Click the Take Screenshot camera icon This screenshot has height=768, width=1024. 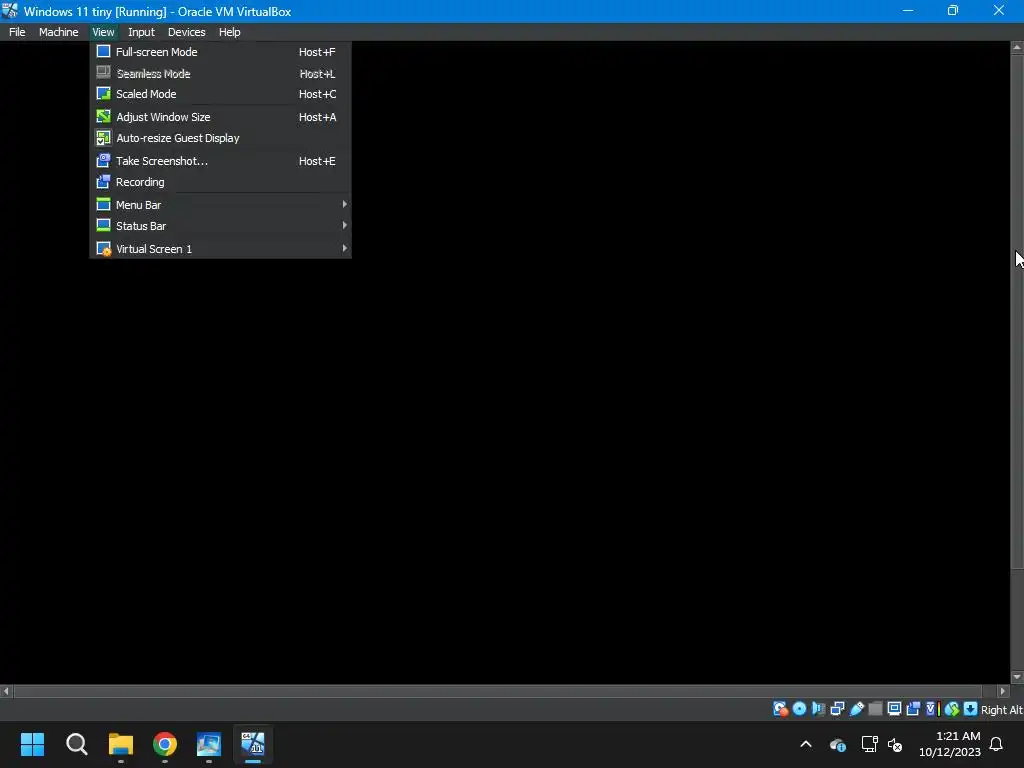point(103,161)
